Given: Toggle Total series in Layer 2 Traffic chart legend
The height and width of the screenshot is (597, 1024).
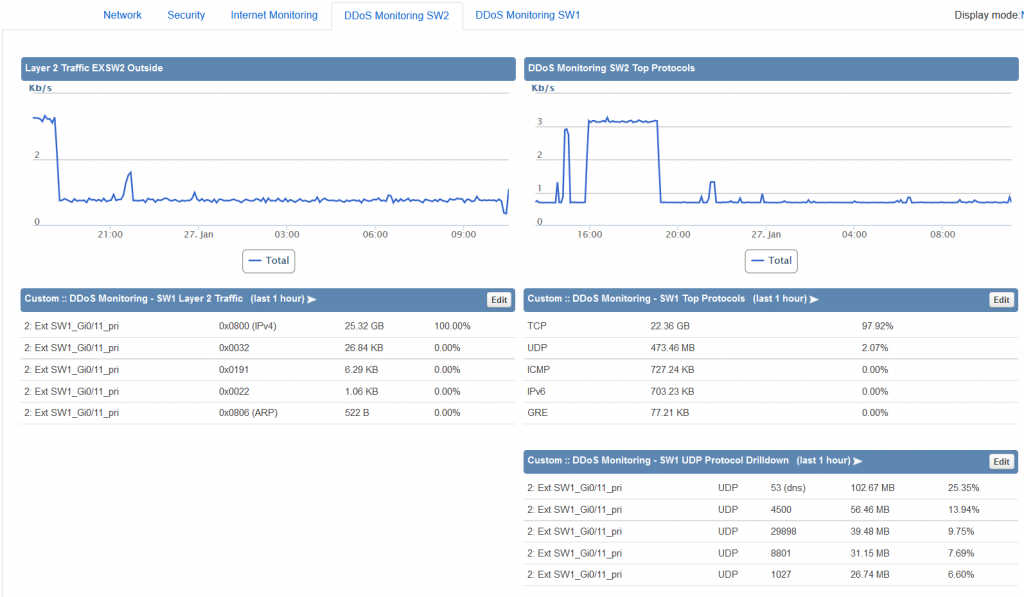Looking at the screenshot, I should [269, 260].
